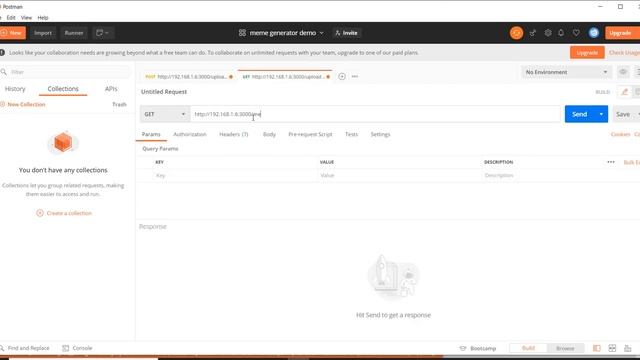Switch to Collections tab
The width and height of the screenshot is (640, 360).
tap(63, 89)
